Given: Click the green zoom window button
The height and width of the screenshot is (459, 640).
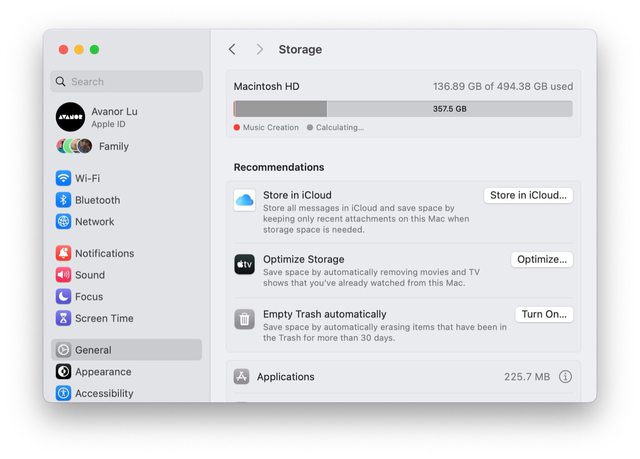Looking at the screenshot, I should coord(94,49).
